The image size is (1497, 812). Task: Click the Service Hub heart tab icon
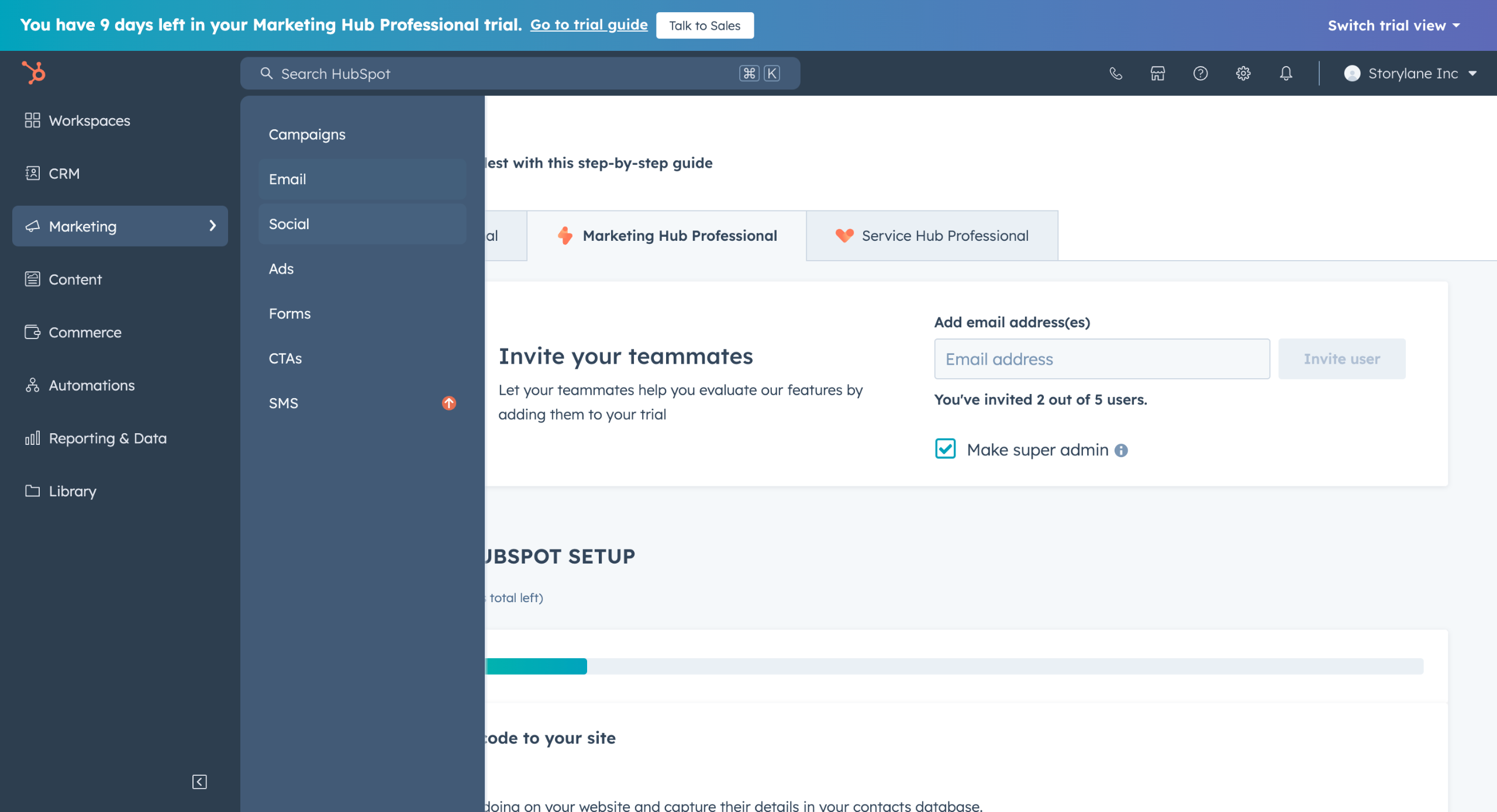(x=844, y=236)
